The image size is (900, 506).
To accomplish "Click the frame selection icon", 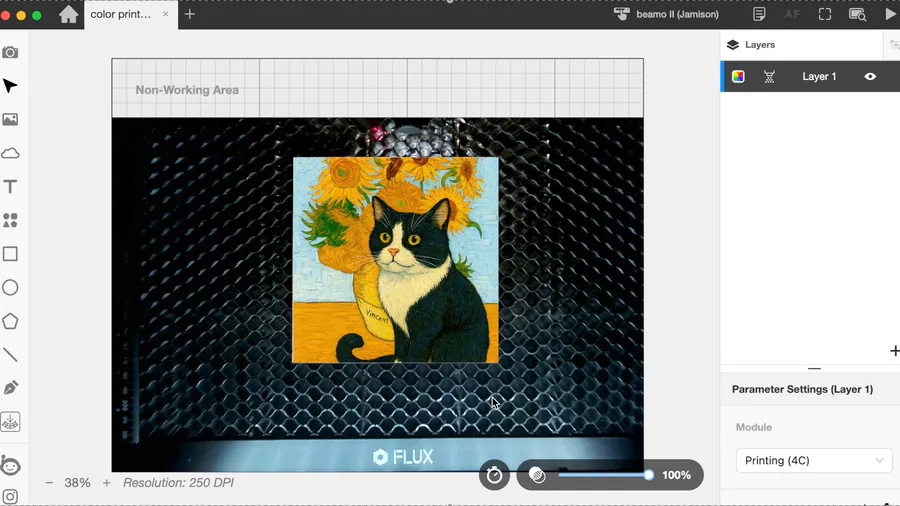I will coord(825,14).
